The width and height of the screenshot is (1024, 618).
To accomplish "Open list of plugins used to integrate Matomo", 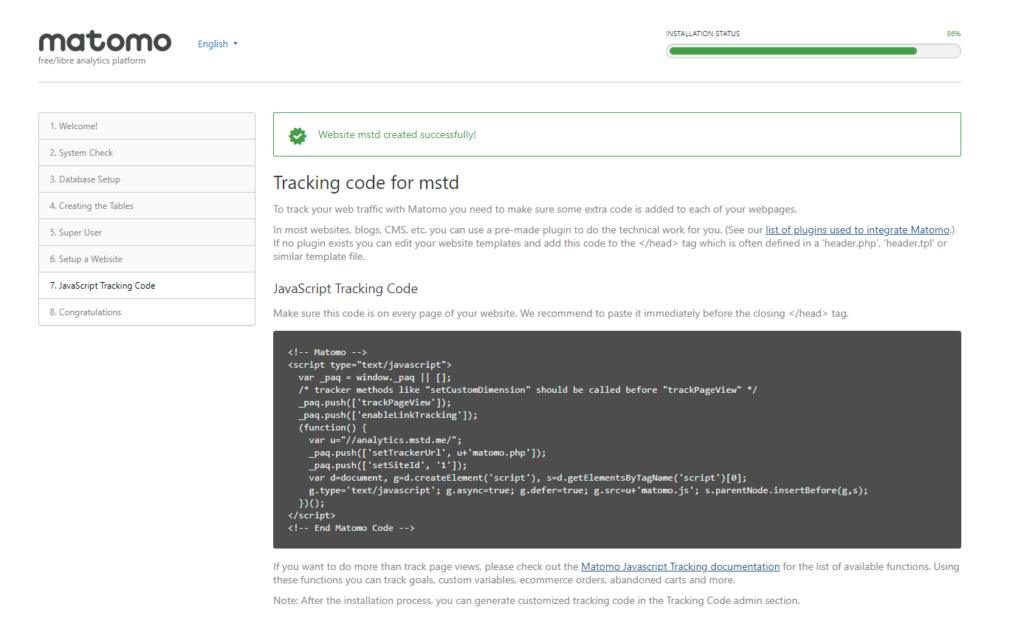I will click(x=857, y=230).
